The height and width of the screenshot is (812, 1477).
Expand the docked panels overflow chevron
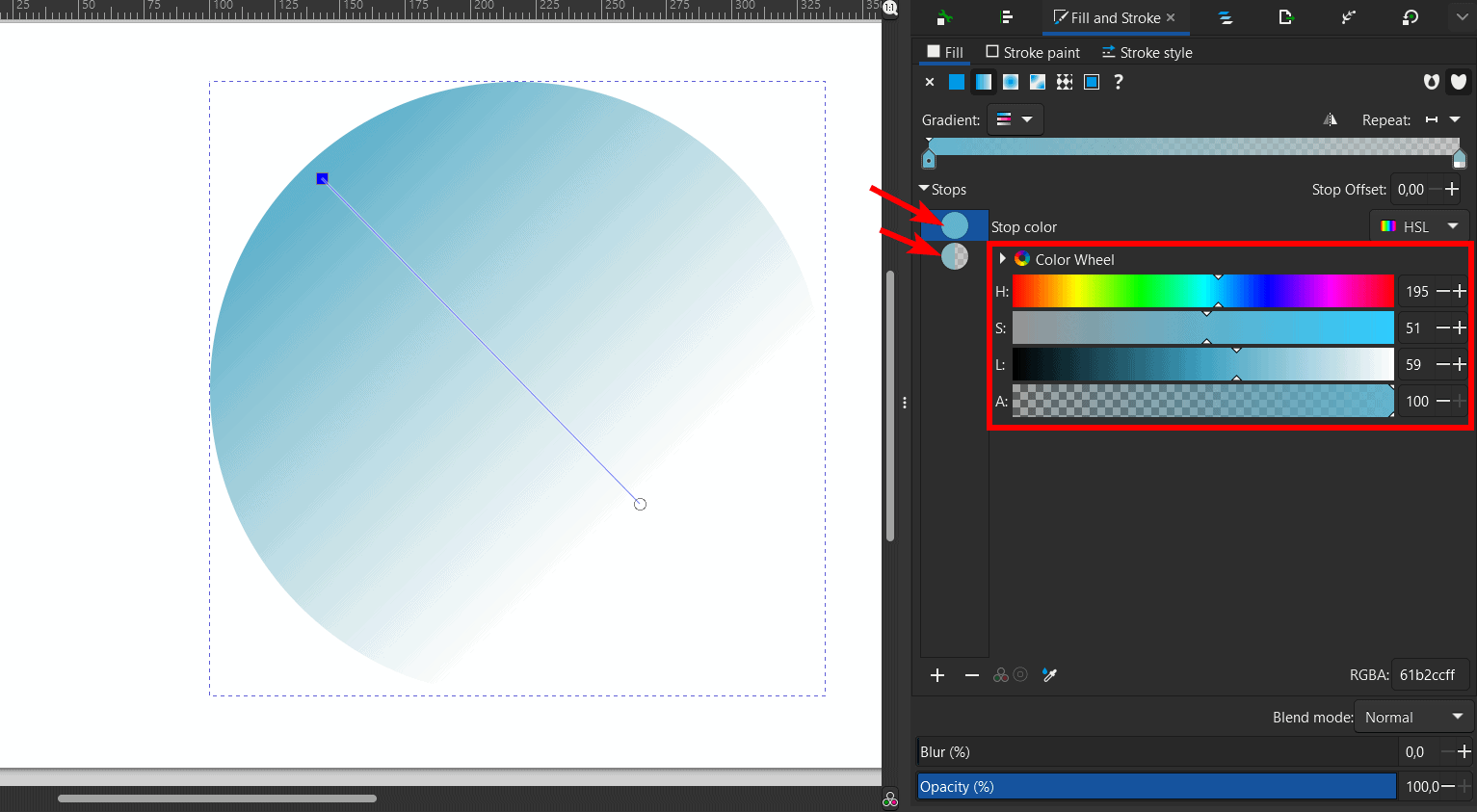coord(1462,17)
